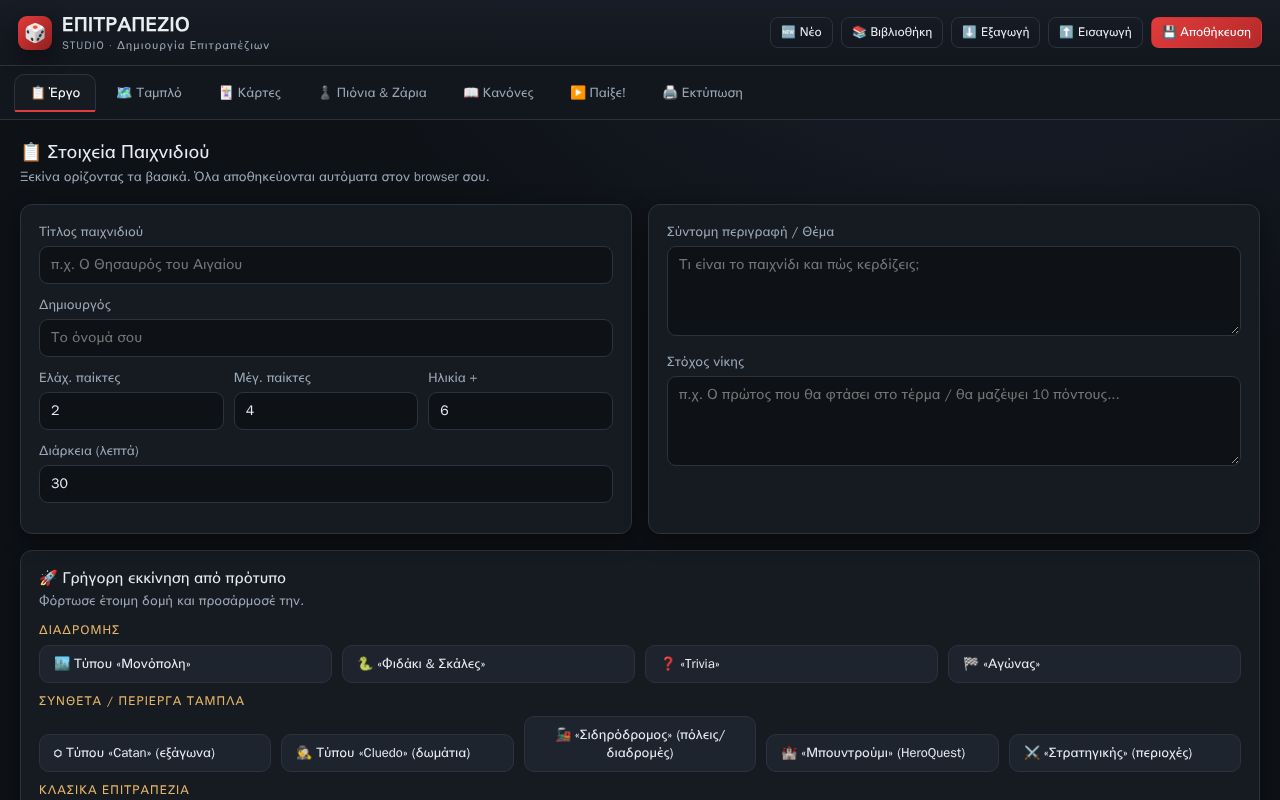
Task: Switch to the Παίξε! tab
Action: (x=598, y=93)
